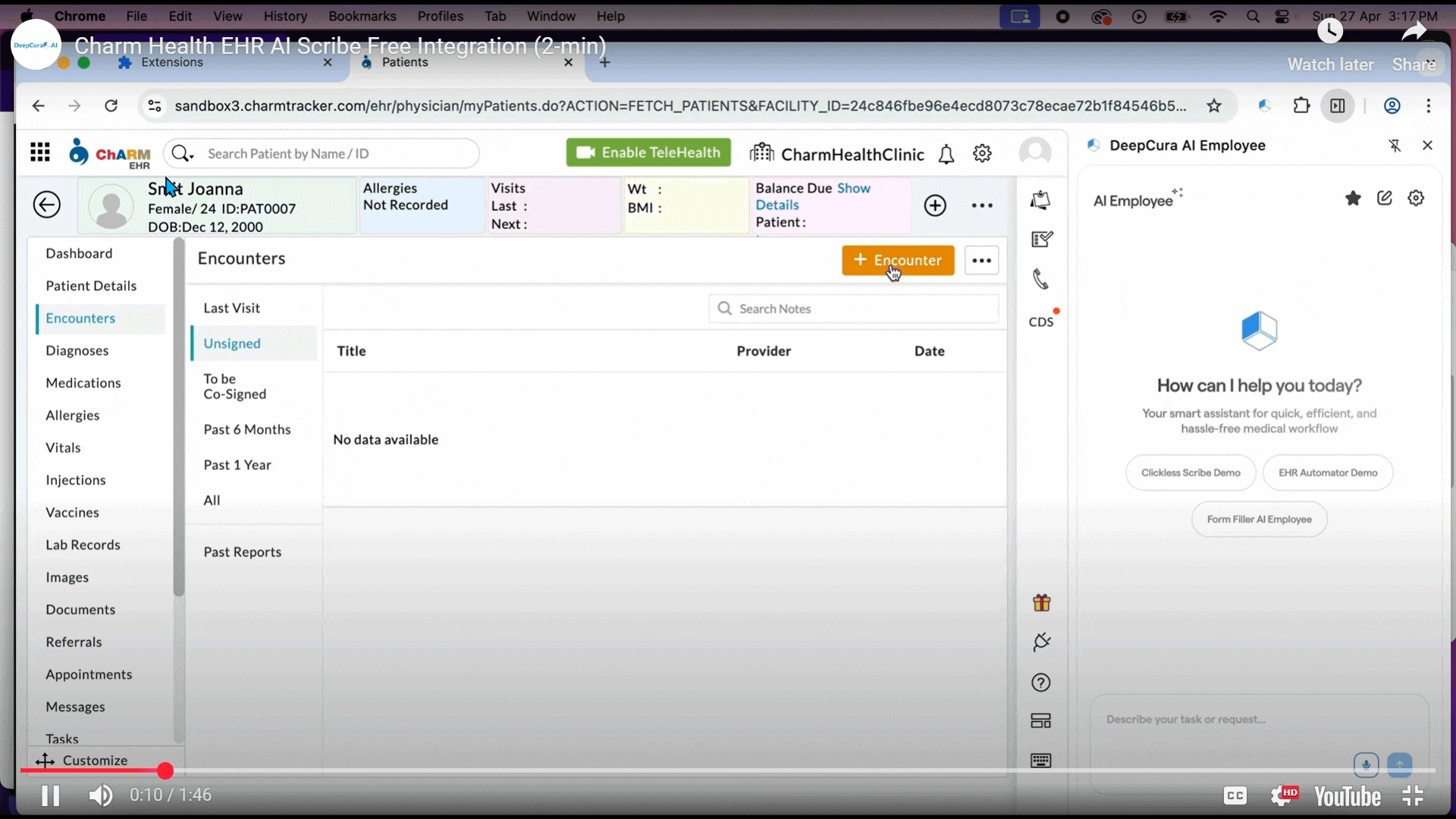Select the Last Visit filter
This screenshot has width=1456, height=819.
(231, 308)
